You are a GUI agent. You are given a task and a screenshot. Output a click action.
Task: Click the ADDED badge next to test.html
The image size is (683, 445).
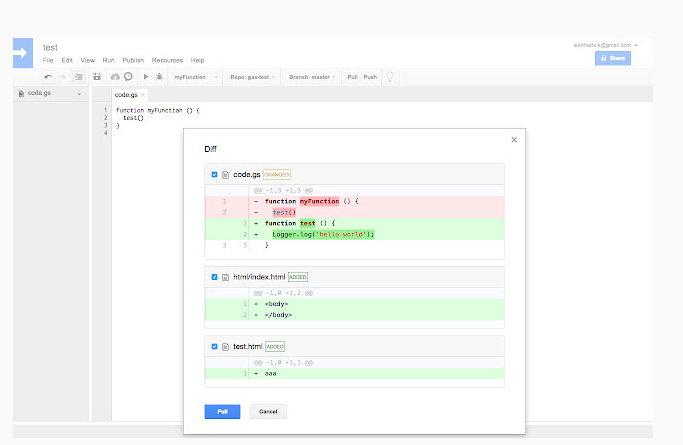click(275, 347)
